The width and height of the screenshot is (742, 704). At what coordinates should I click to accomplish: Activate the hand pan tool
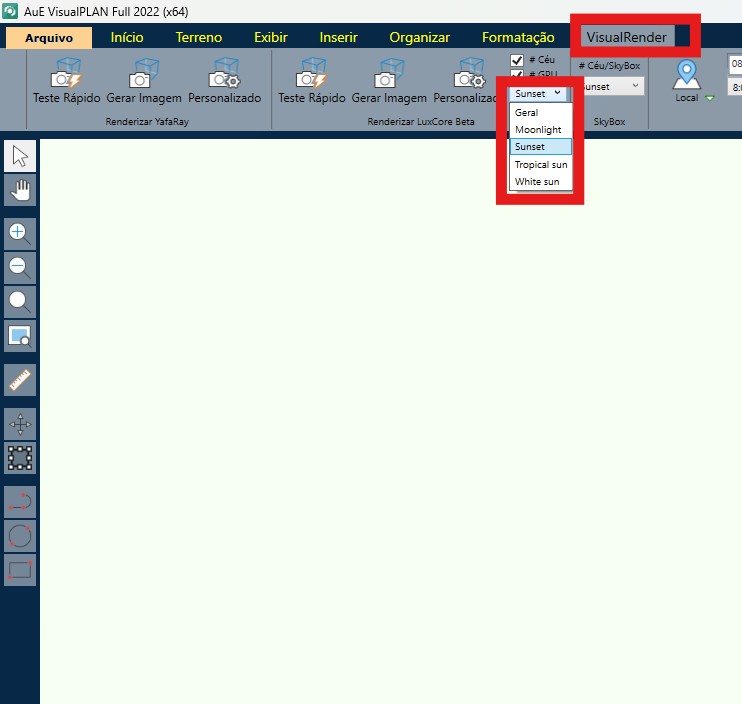(20, 190)
